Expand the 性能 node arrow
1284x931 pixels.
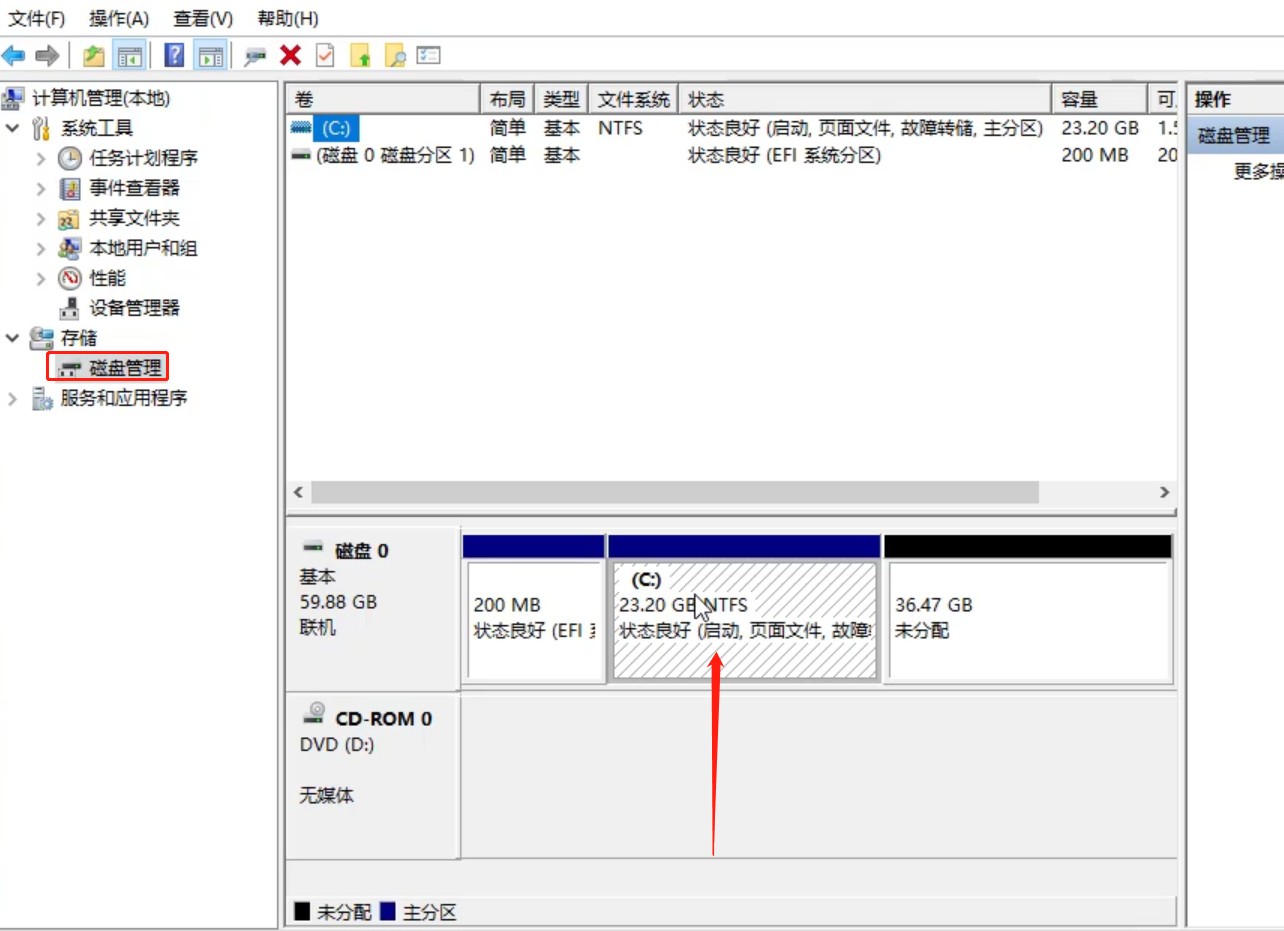click(x=41, y=278)
